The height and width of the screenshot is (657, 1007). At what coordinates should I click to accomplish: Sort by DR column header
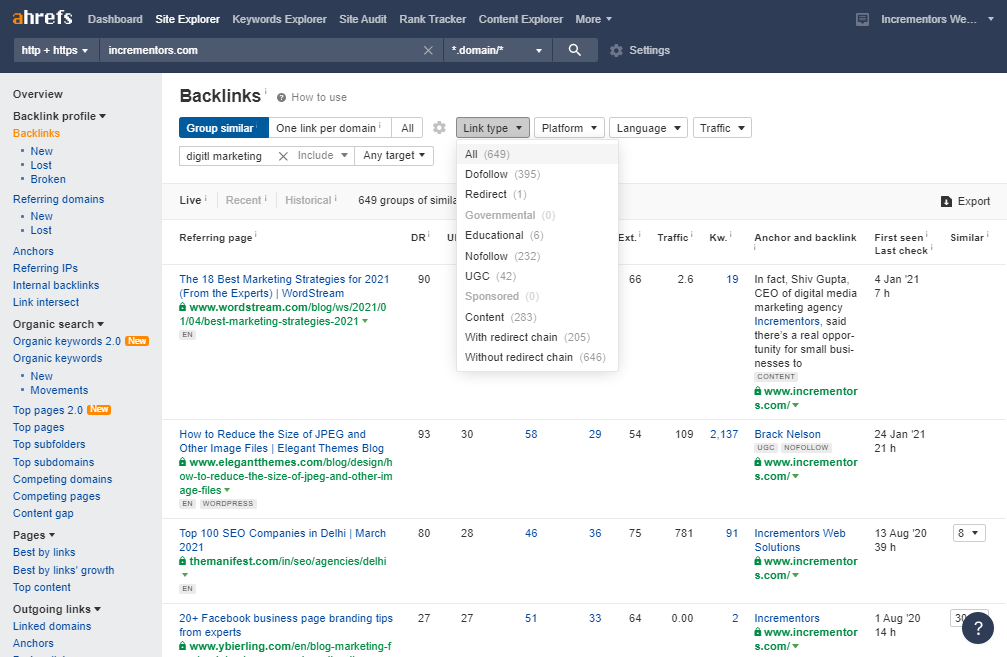pyautogui.click(x=418, y=238)
